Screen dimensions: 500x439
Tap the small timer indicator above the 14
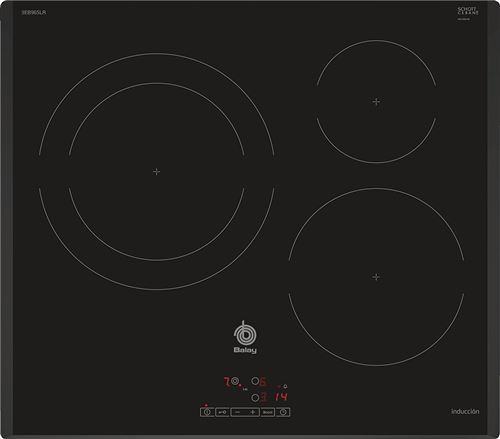click(x=285, y=386)
